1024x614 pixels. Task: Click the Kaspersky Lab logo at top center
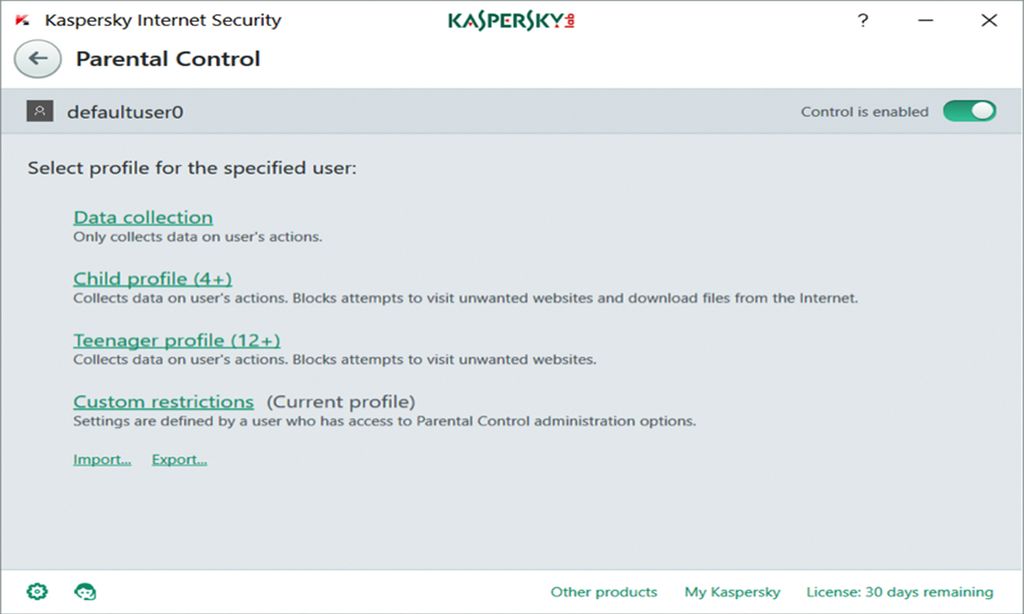coord(513,19)
